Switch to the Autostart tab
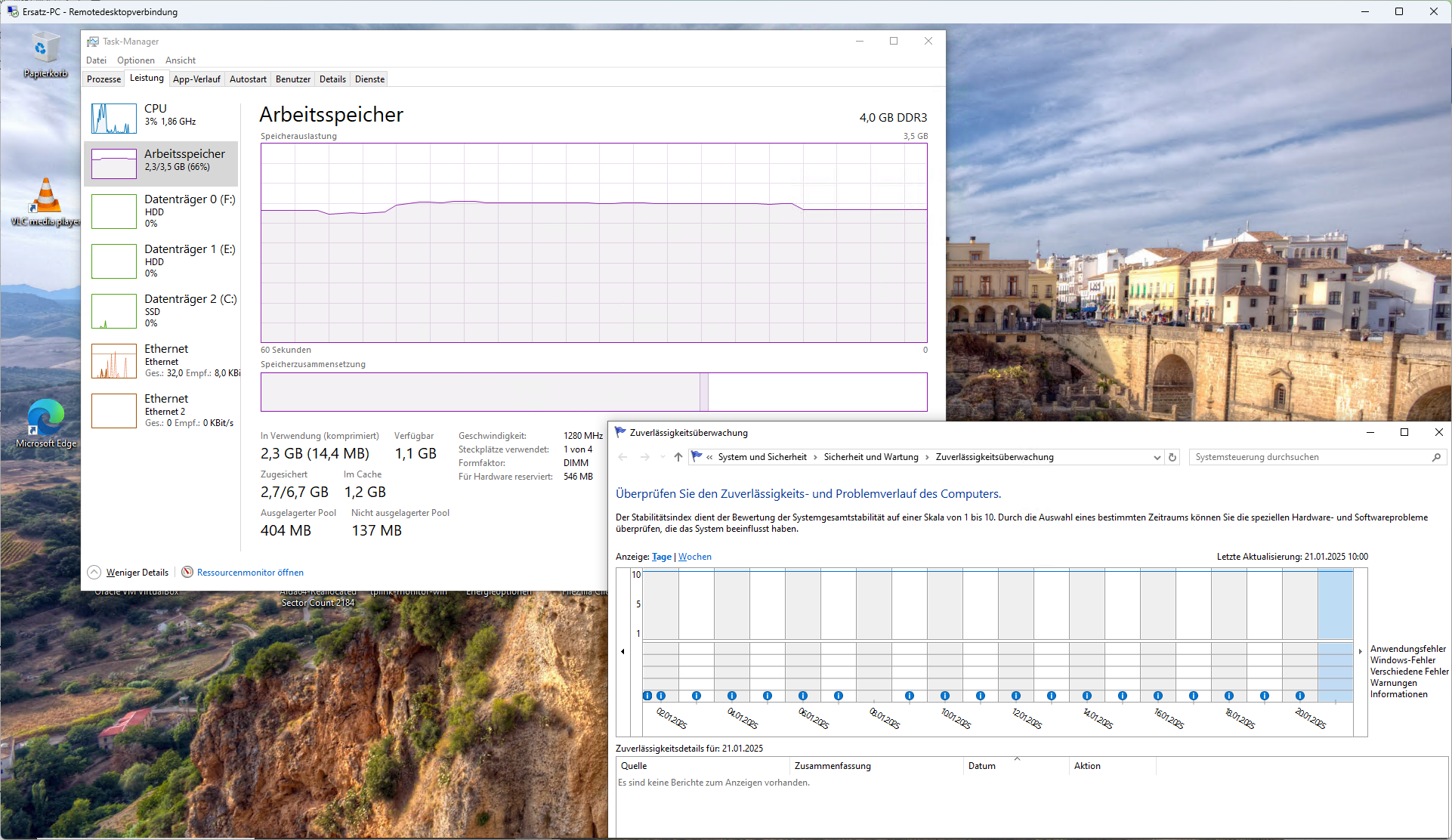This screenshot has width=1452, height=840. 248,79
